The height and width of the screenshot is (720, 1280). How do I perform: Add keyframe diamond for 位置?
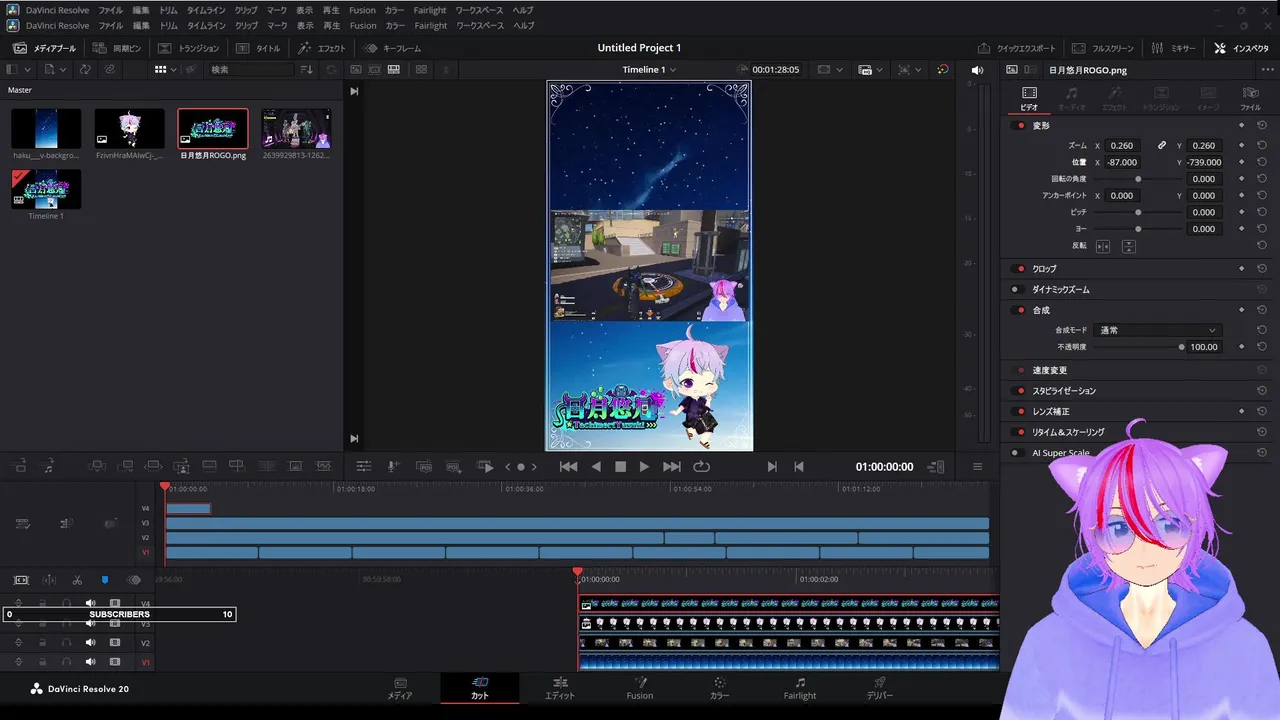tap(1241, 162)
